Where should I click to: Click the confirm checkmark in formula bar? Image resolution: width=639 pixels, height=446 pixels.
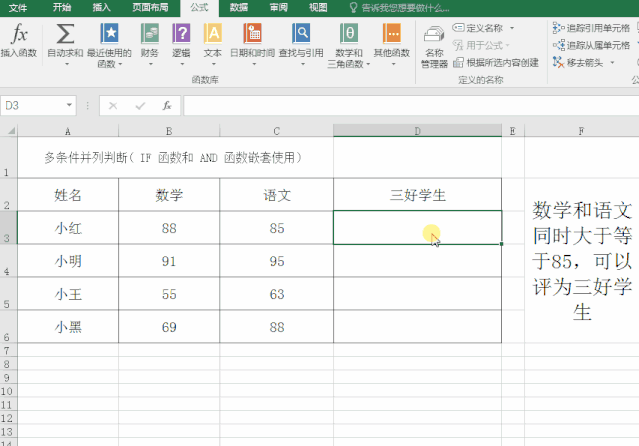140,106
